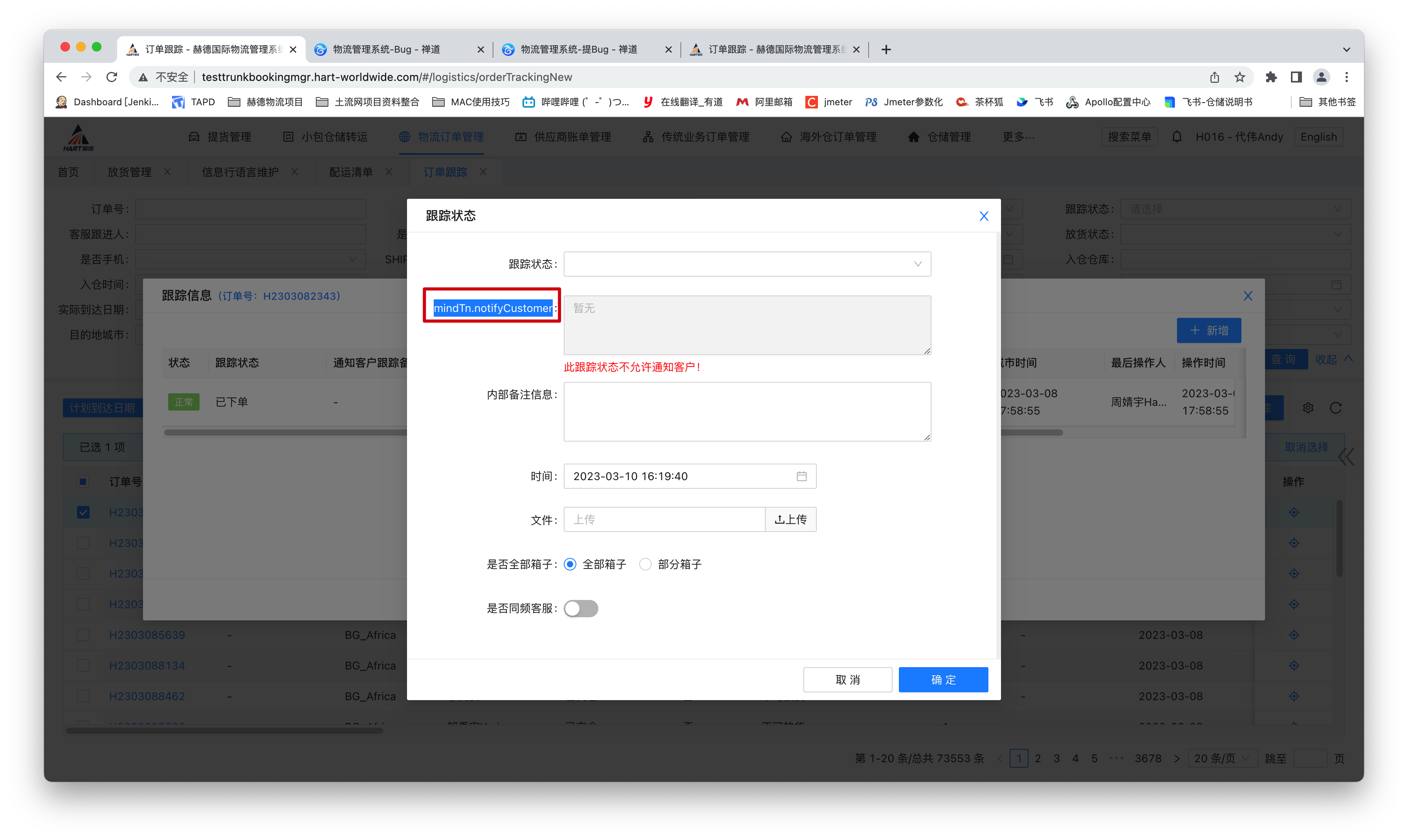Open a new browser tab with plus
Screen dimensions: 1408x840
[885, 50]
